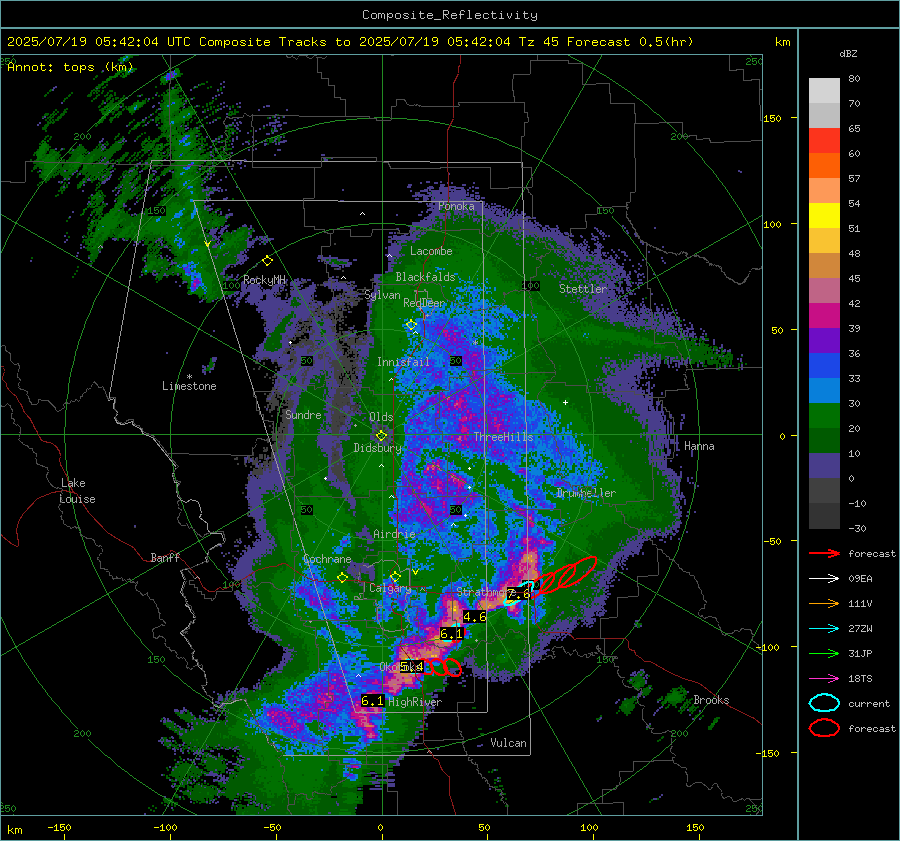Pick the red swatch between 65 and 60 dBZ
Screen dimensions: 900x841
(x=824, y=140)
